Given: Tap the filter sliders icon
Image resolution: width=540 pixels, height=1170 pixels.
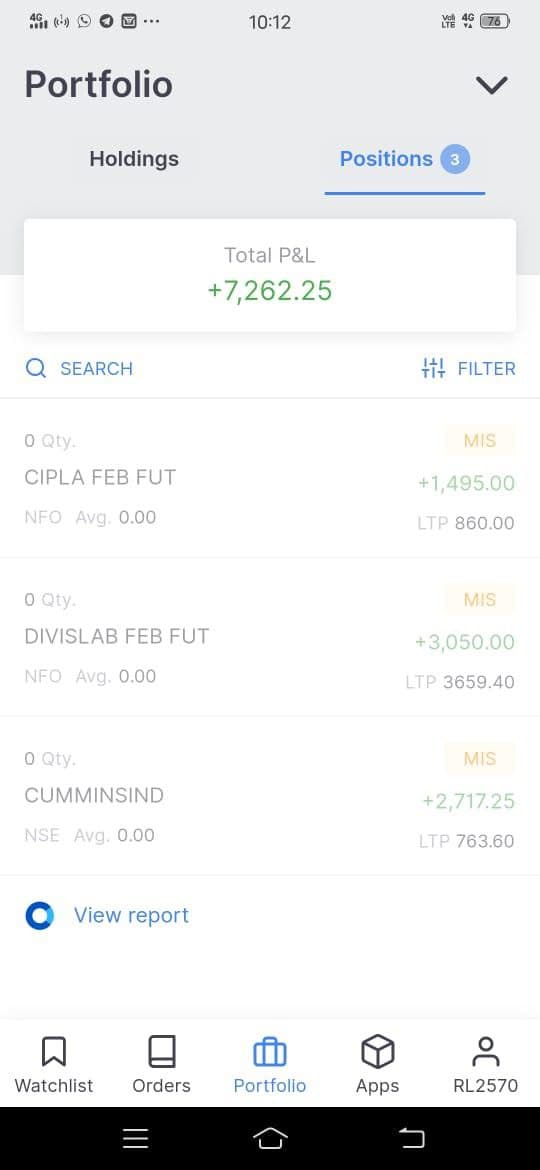Looking at the screenshot, I should click(x=433, y=368).
